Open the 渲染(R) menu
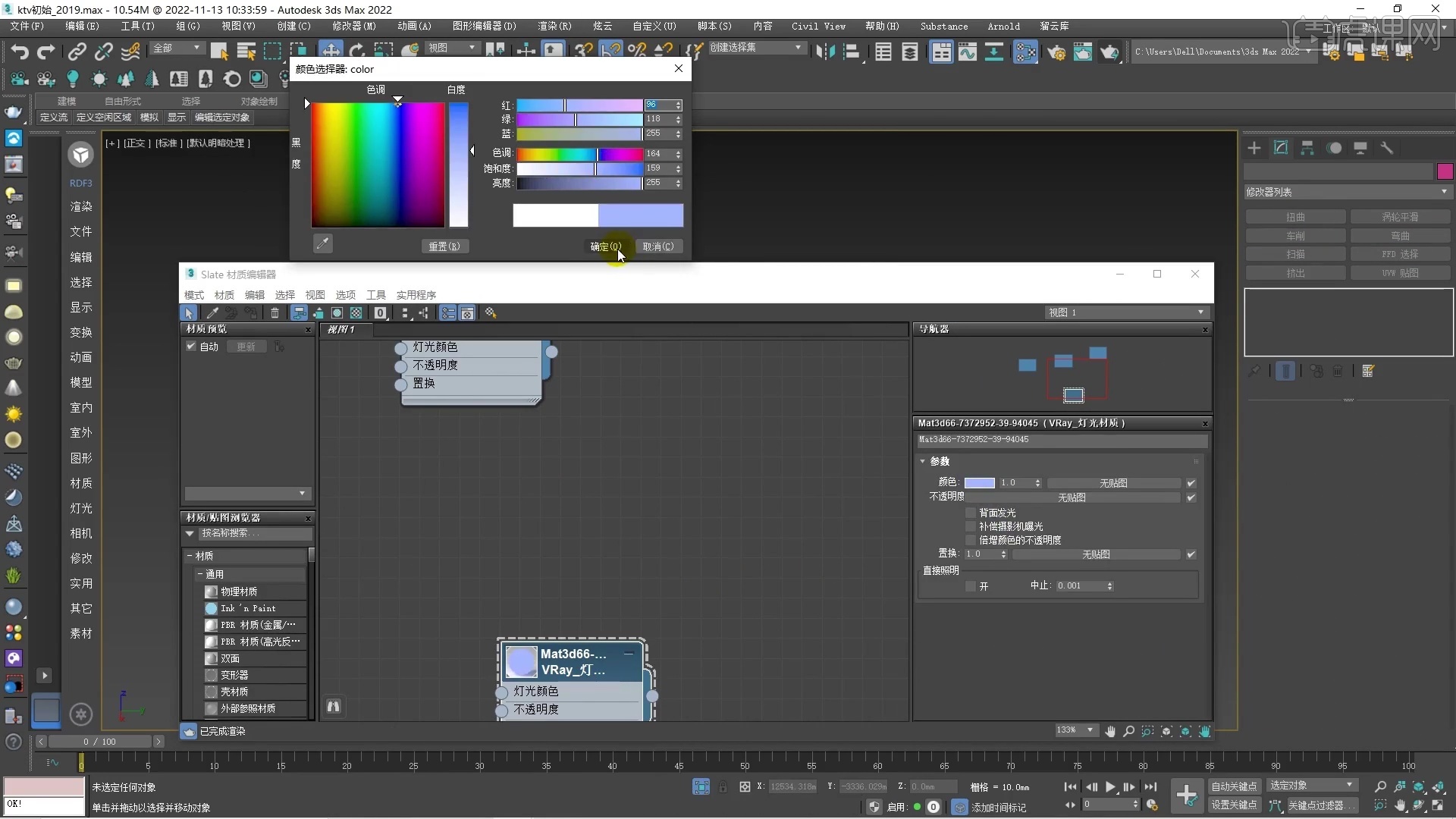This screenshot has width=1456, height=819. [554, 26]
